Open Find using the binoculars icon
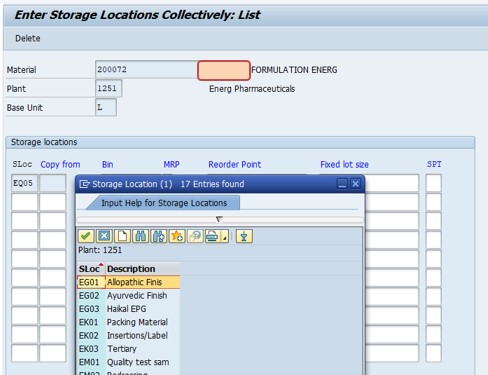 coord(140,236)
